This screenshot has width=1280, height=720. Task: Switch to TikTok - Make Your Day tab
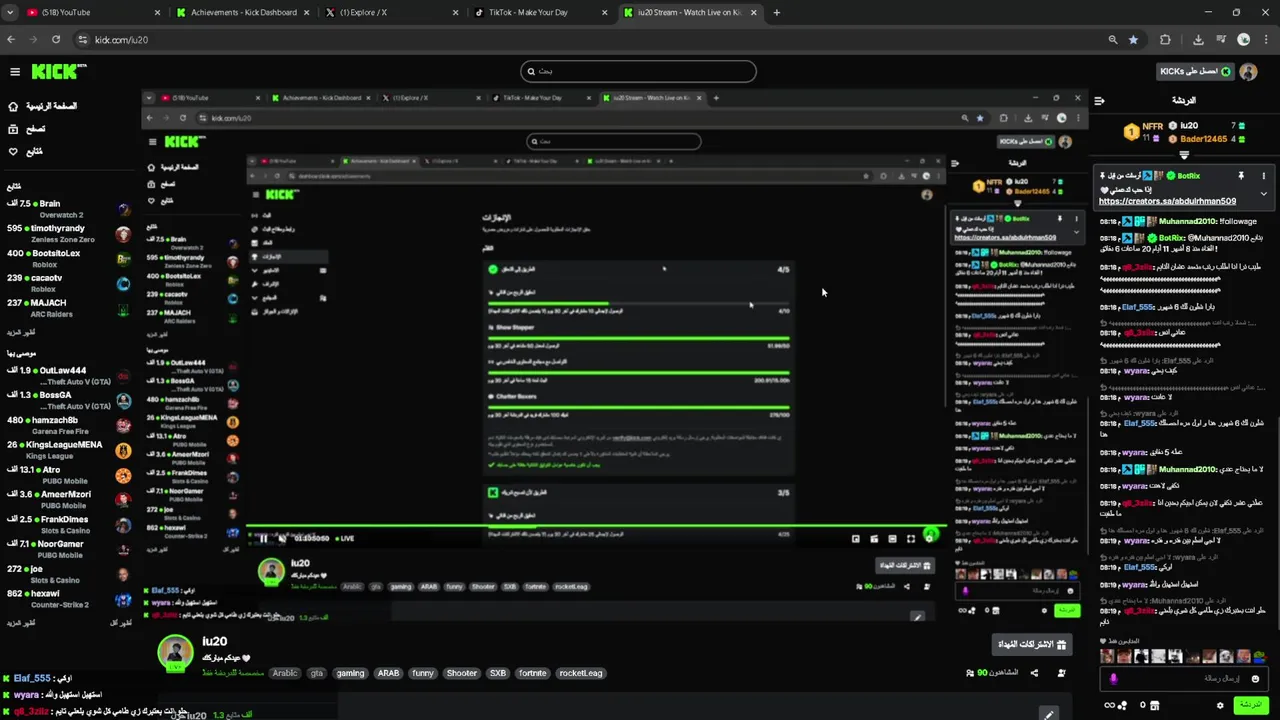click(x=540, y=12)
